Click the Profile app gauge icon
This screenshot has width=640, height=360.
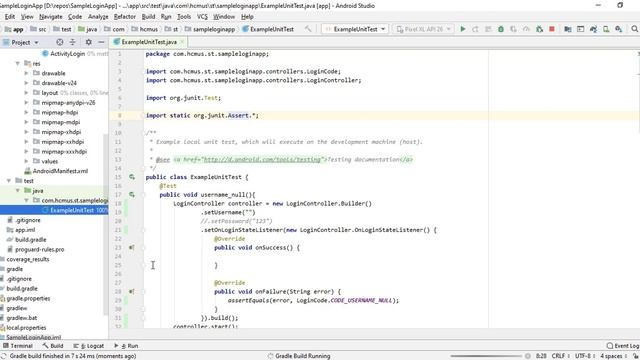click(526, 29)
